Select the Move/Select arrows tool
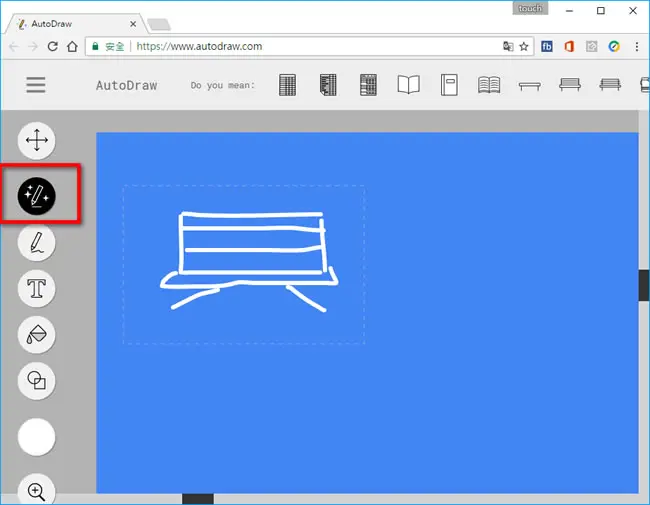 (36, 140)
